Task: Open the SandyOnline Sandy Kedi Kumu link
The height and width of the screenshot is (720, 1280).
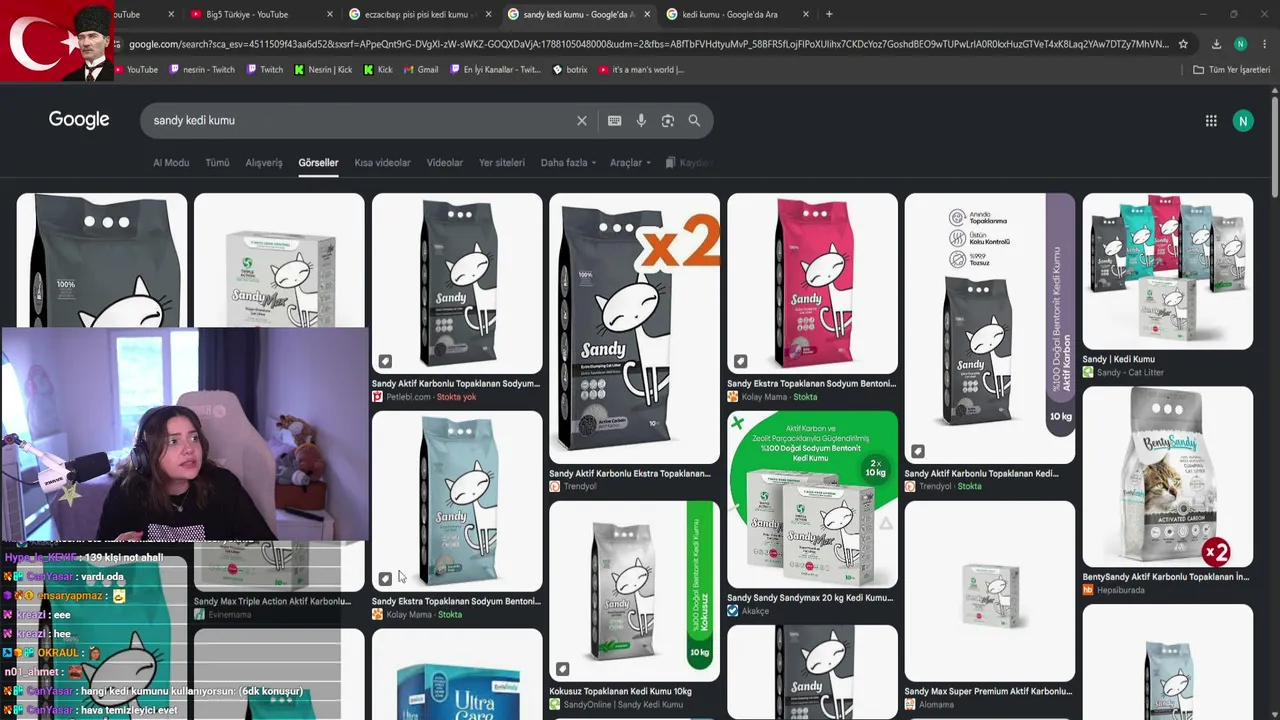Action: (616, 705)
